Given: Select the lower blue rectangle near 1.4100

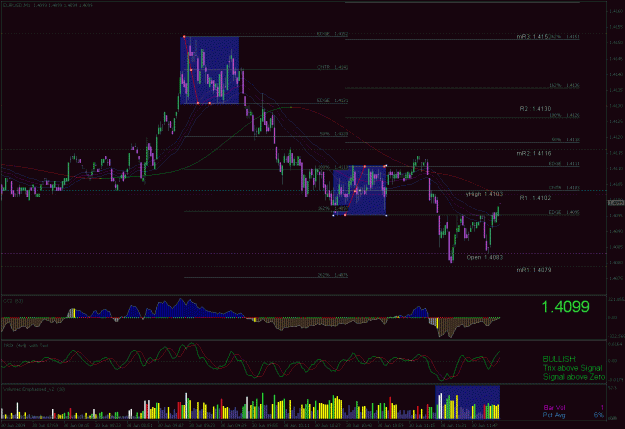Looking at the screenshot, I should click(x=360, y=191).
